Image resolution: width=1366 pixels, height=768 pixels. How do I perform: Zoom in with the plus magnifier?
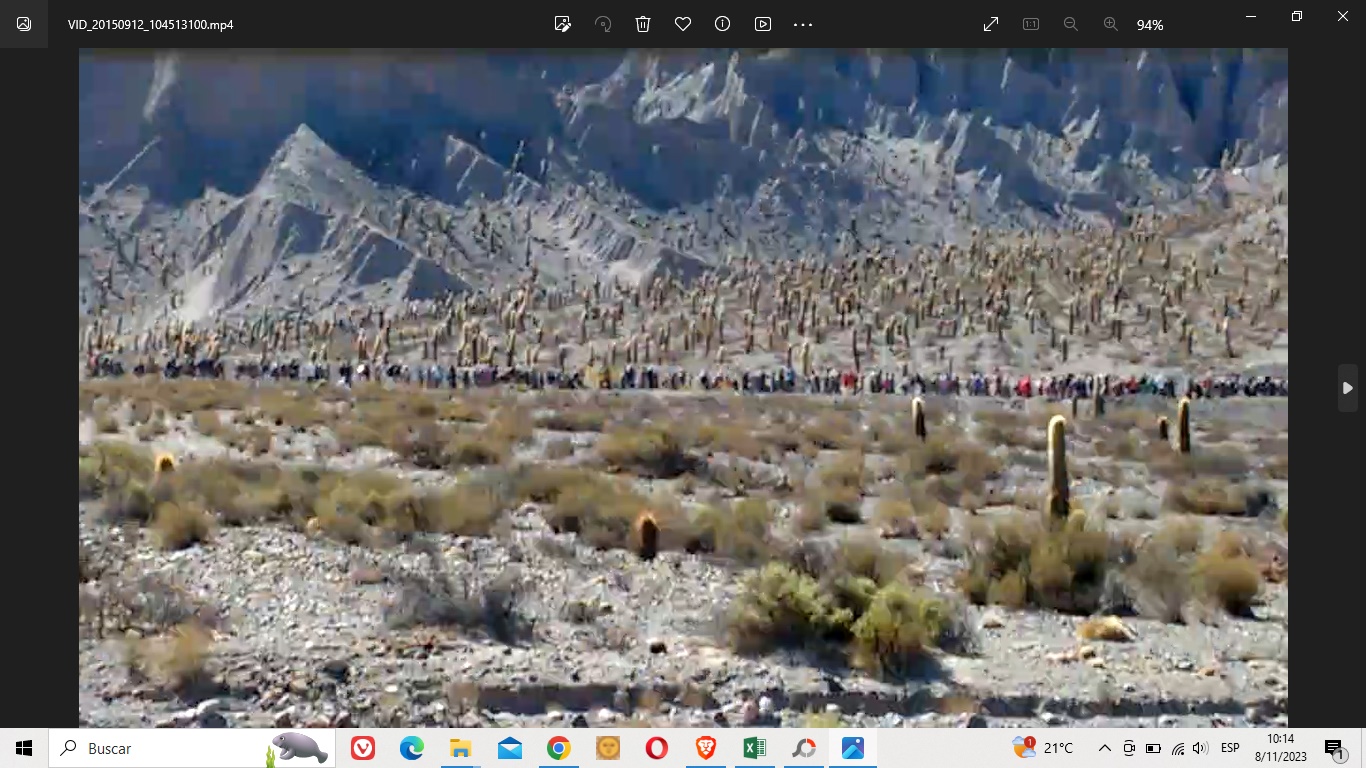click(1111, 24)
